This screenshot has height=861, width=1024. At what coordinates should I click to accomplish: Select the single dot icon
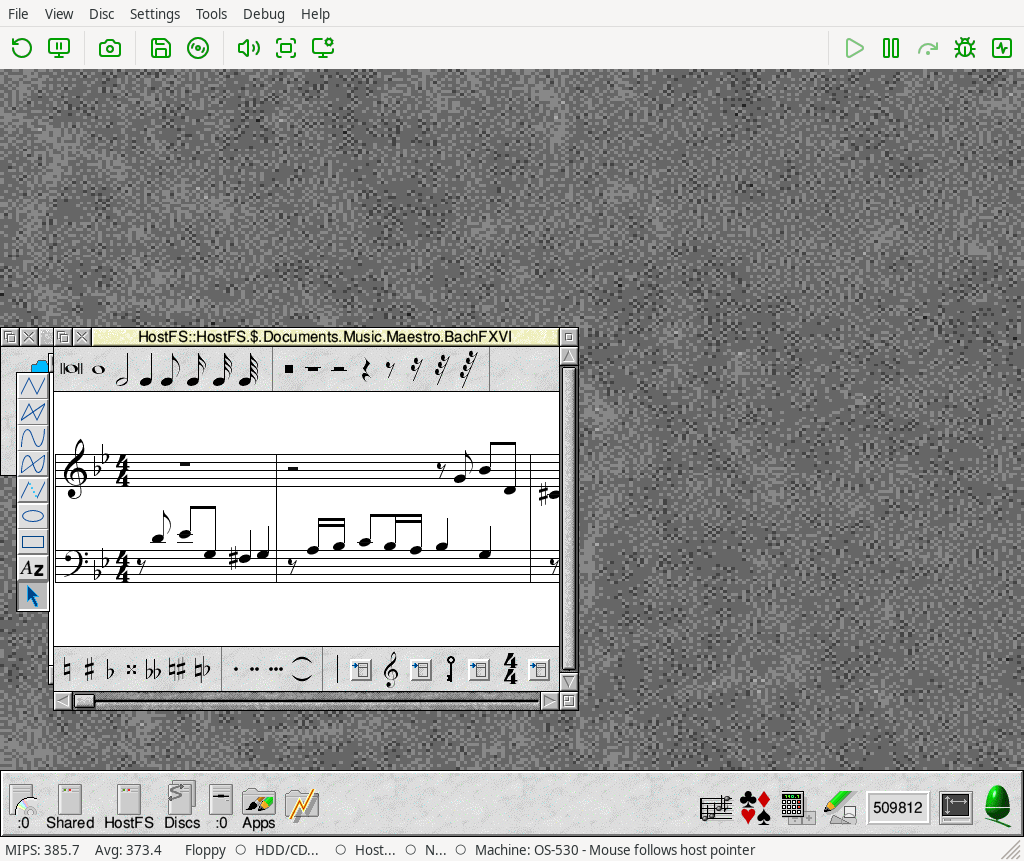click(x=236, y=669)
